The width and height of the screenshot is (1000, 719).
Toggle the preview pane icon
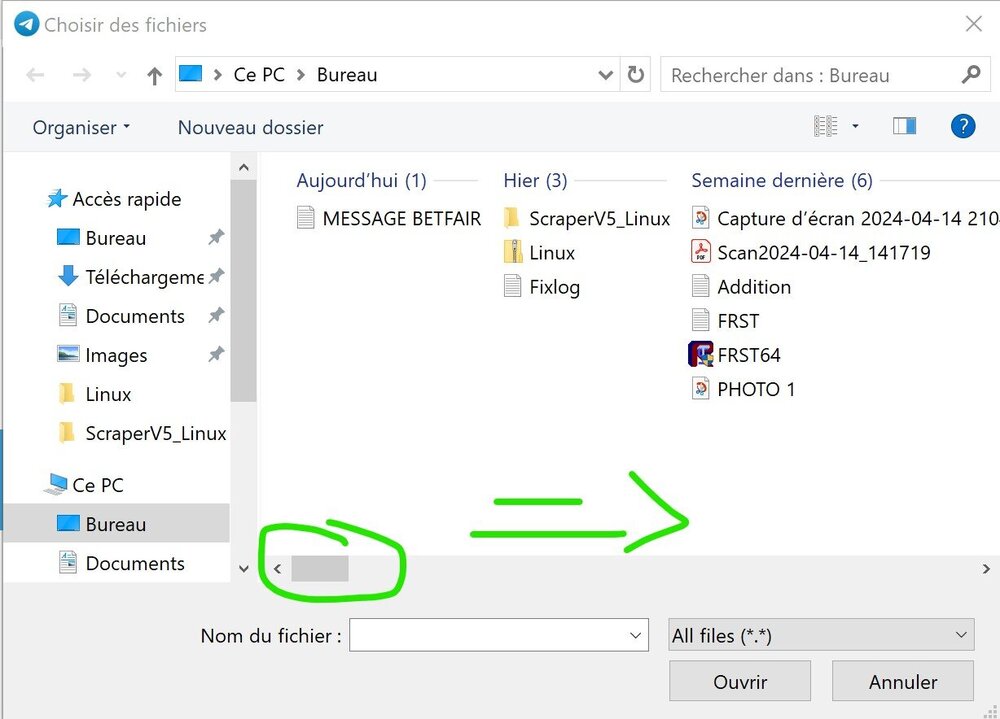tap(904, 126)
